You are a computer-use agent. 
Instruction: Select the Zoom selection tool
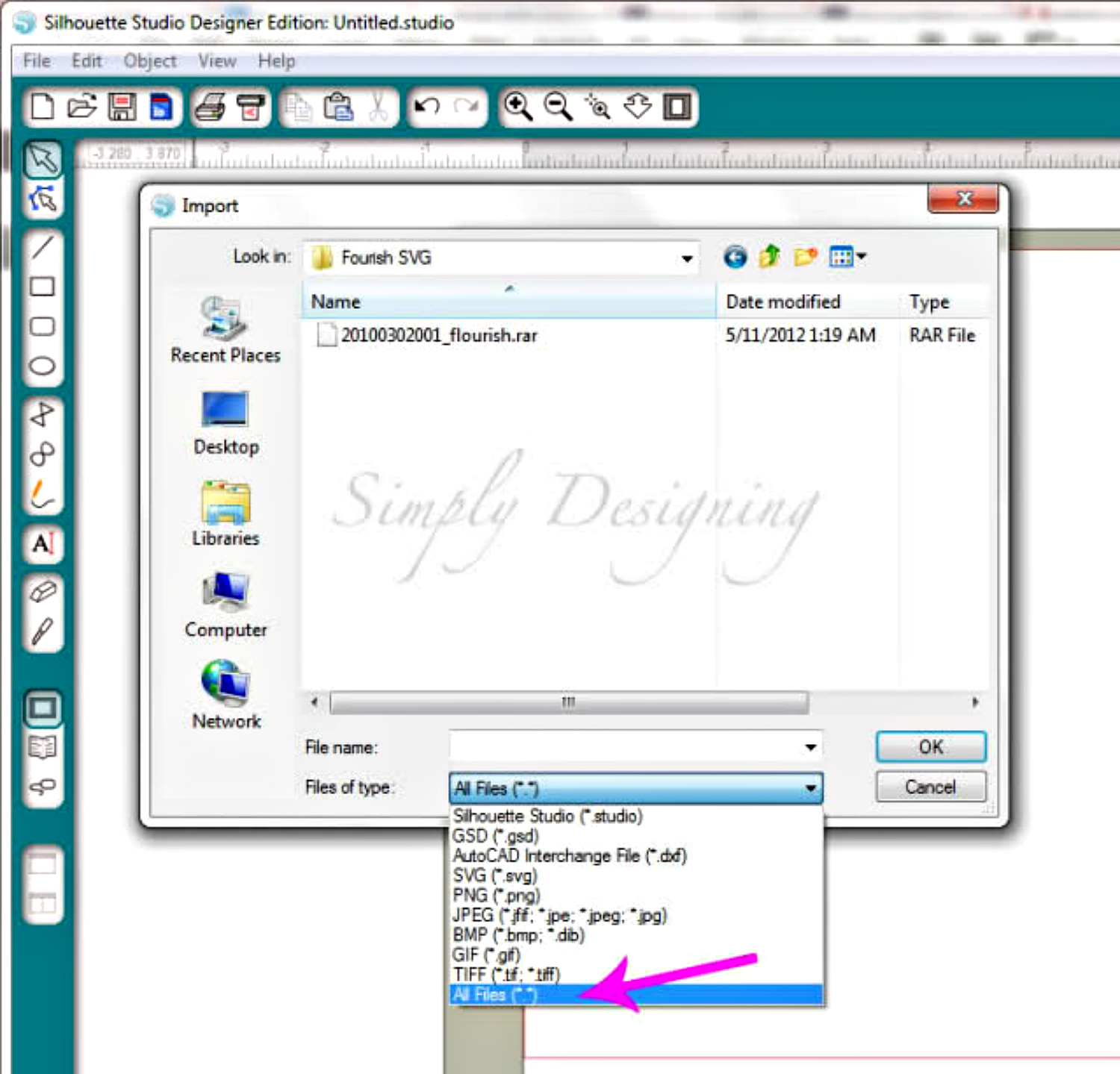coord(597,107)
